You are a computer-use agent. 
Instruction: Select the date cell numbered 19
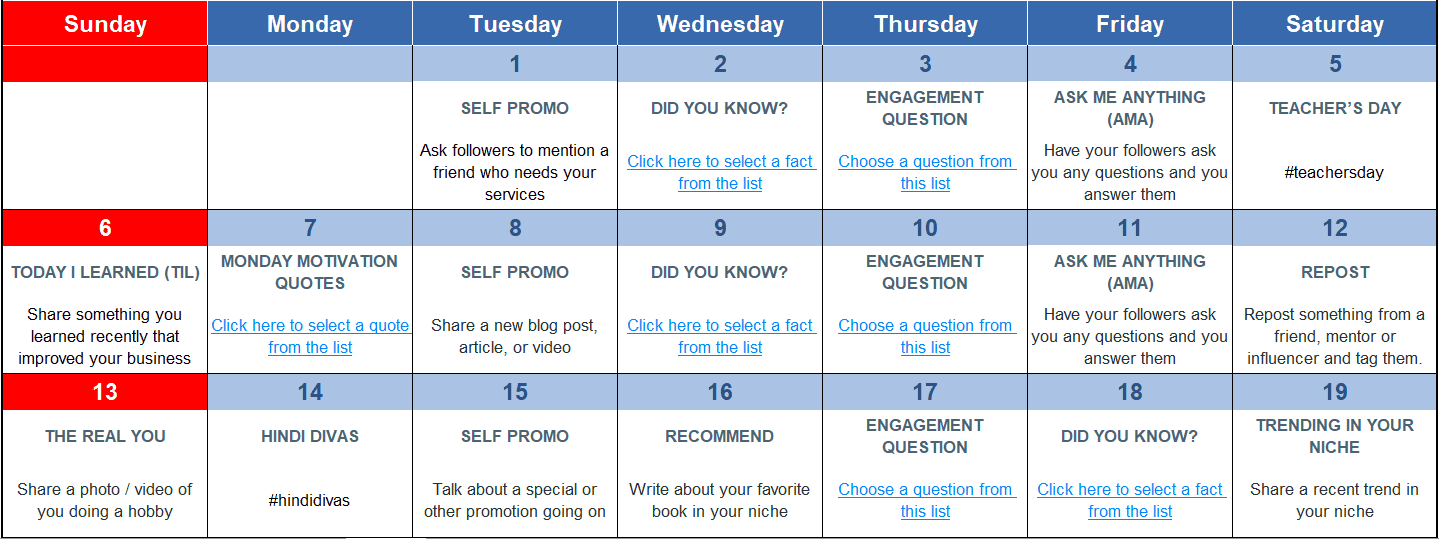1335,392
